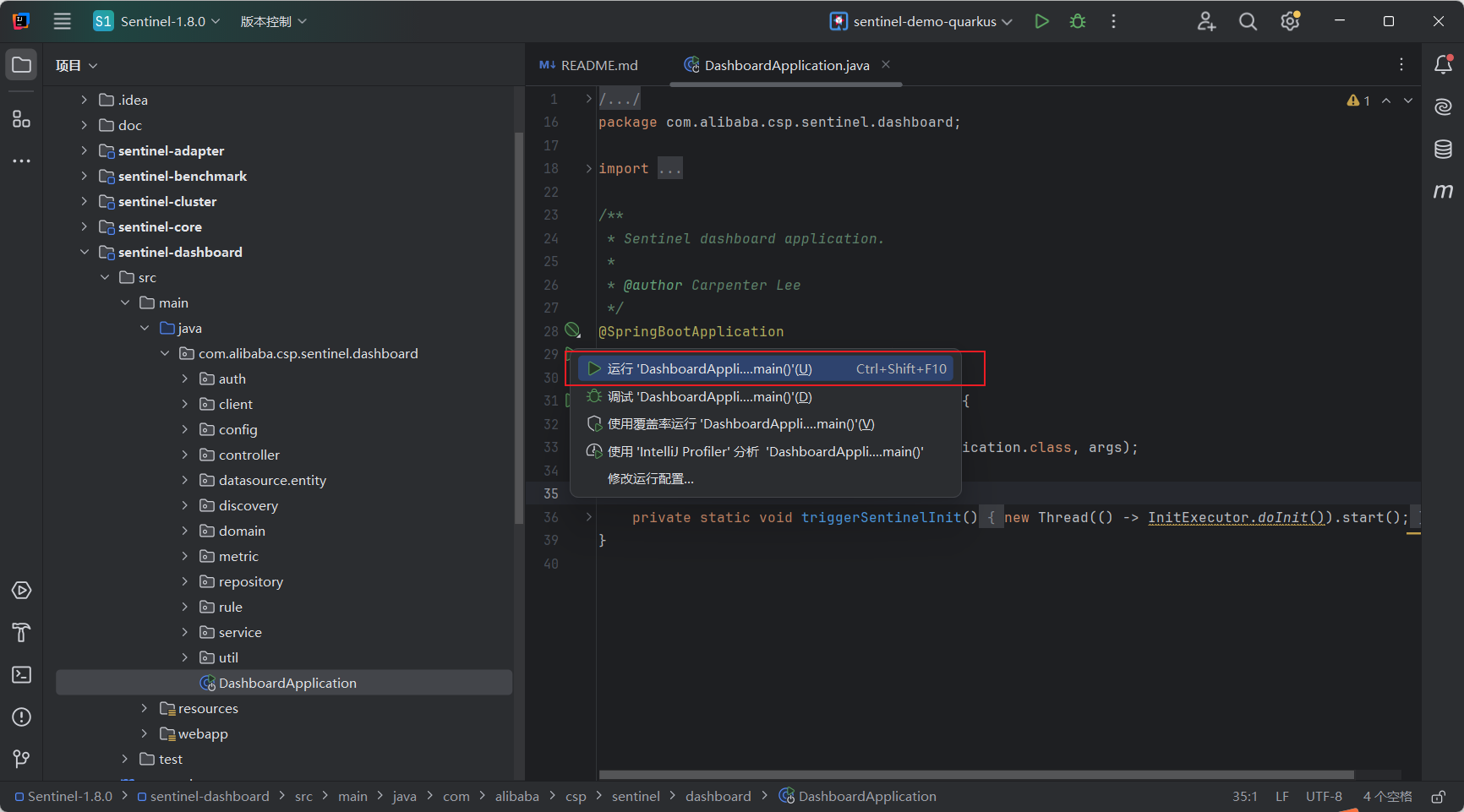
Task: Open the sentinel-demo-quarkus run configuration dropdown
Action: click(921, 22)
